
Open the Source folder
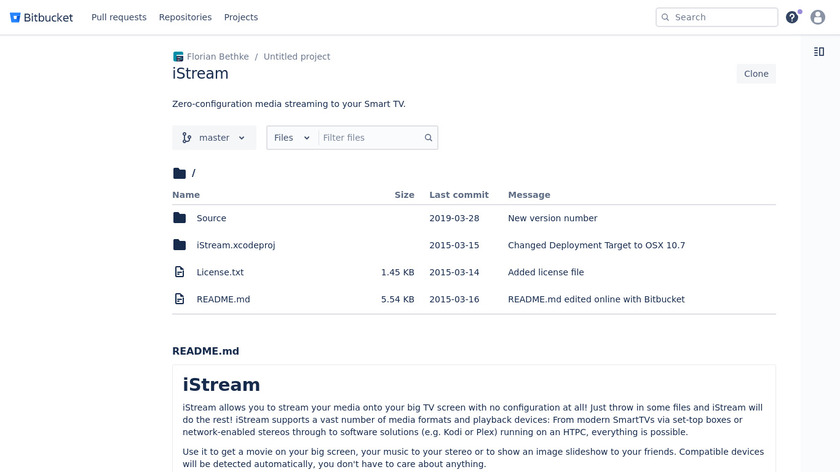211,218
